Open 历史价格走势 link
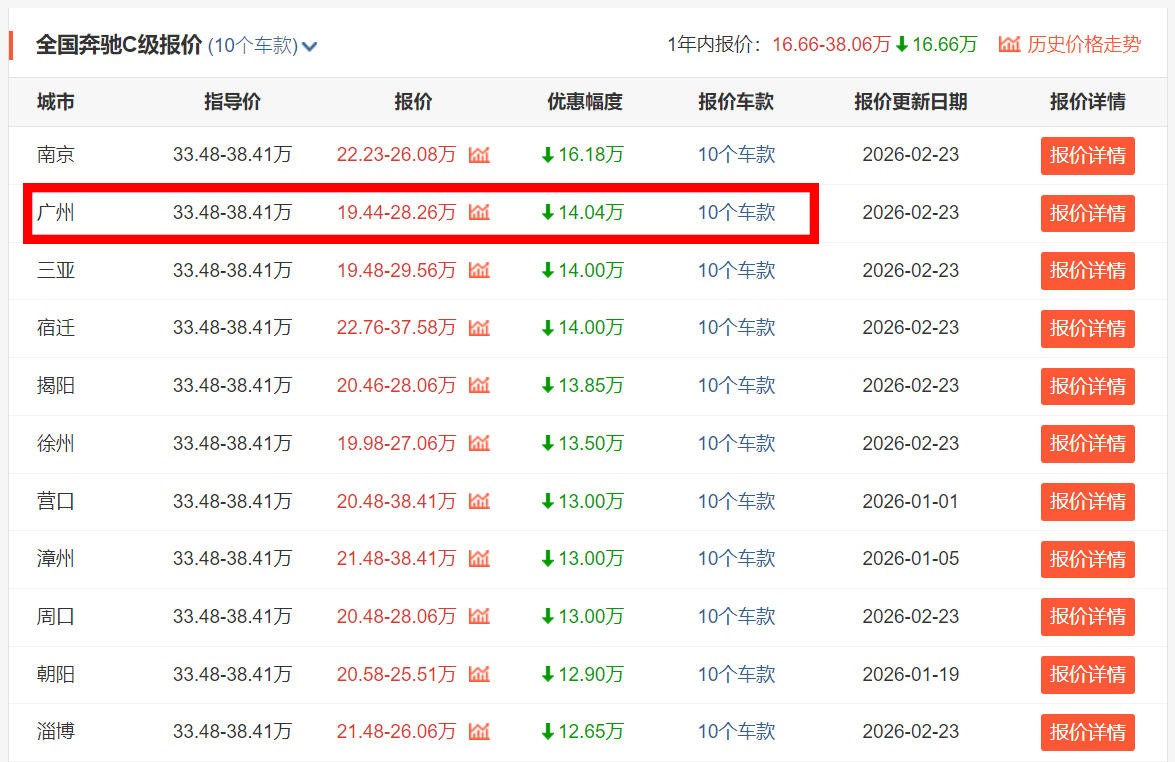 click(x=1084, y=44)
